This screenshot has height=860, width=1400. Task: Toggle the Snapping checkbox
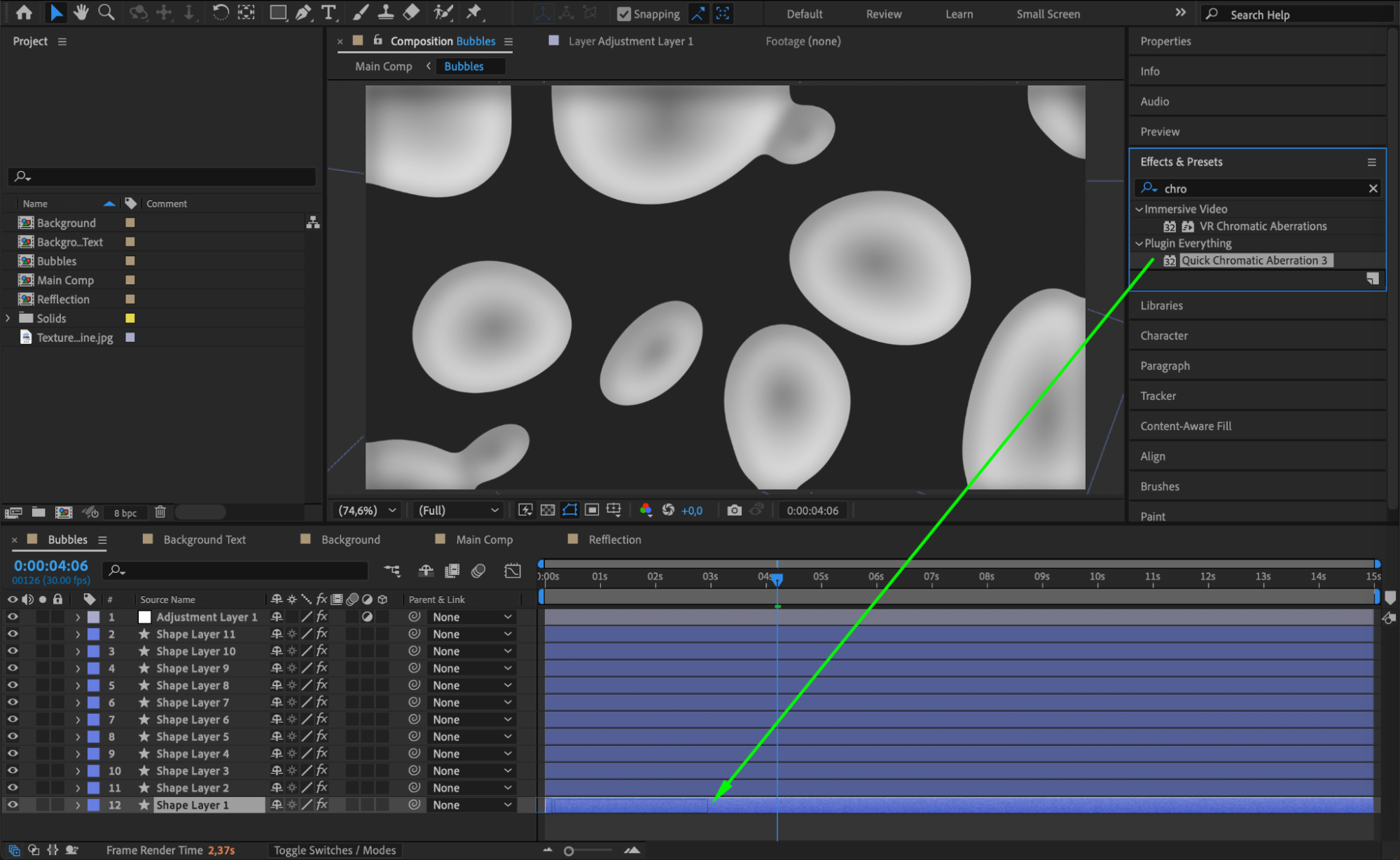pos(623,14)
